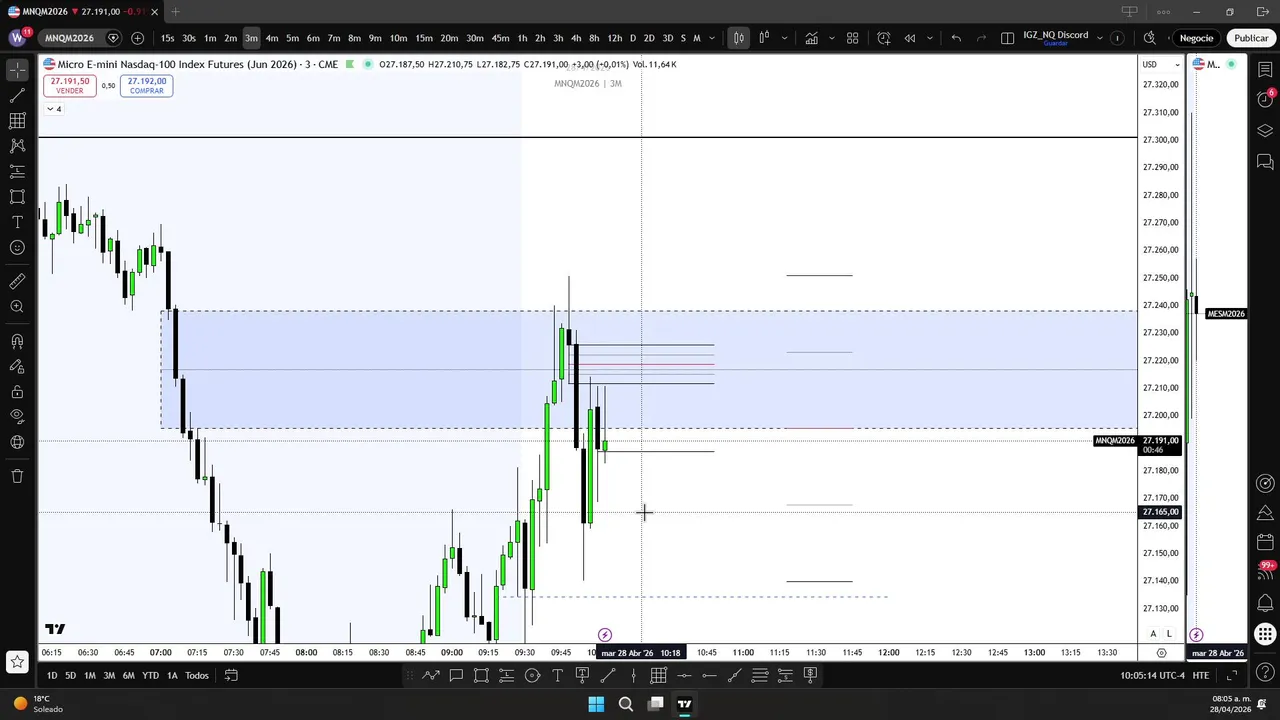Open the object tree globe icon

(17, 442)
